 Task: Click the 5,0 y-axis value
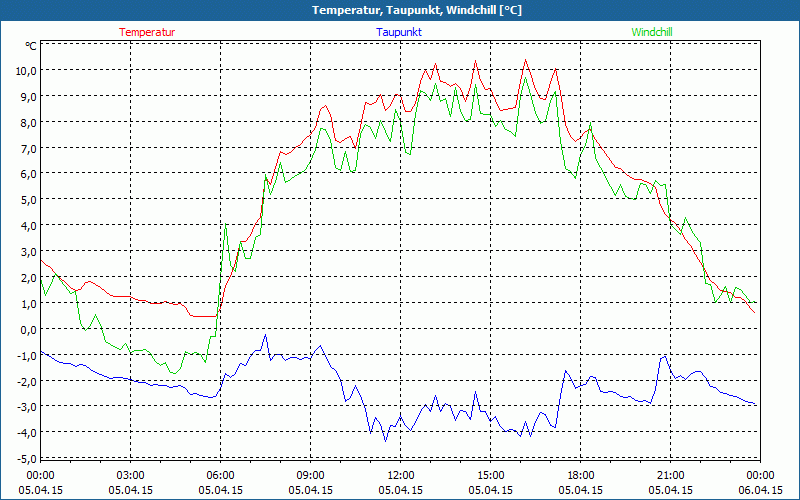tap(28, 200)
